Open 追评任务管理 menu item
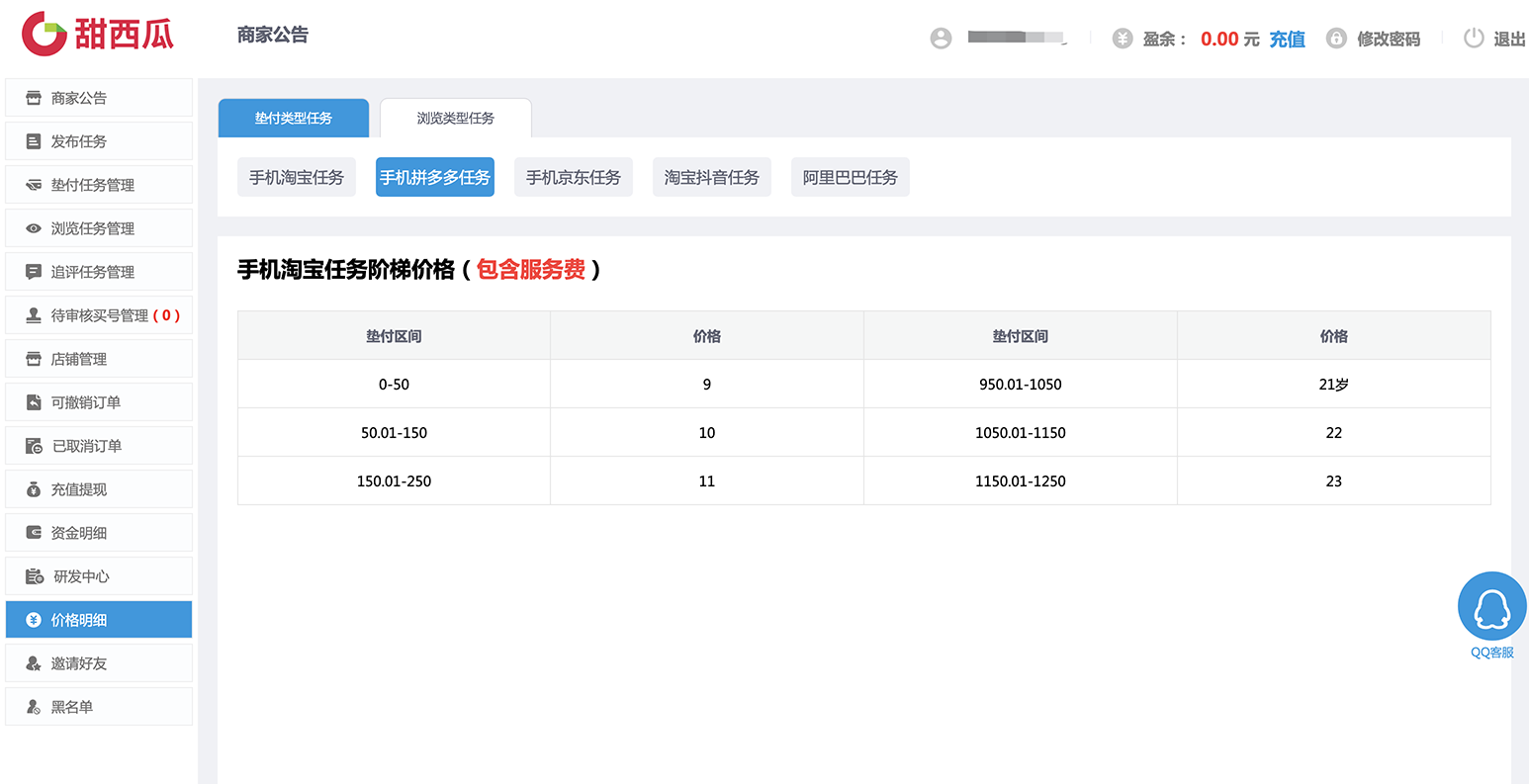Screen dimensions: 1529x784 pyautogui.click(x=99, y=272)
